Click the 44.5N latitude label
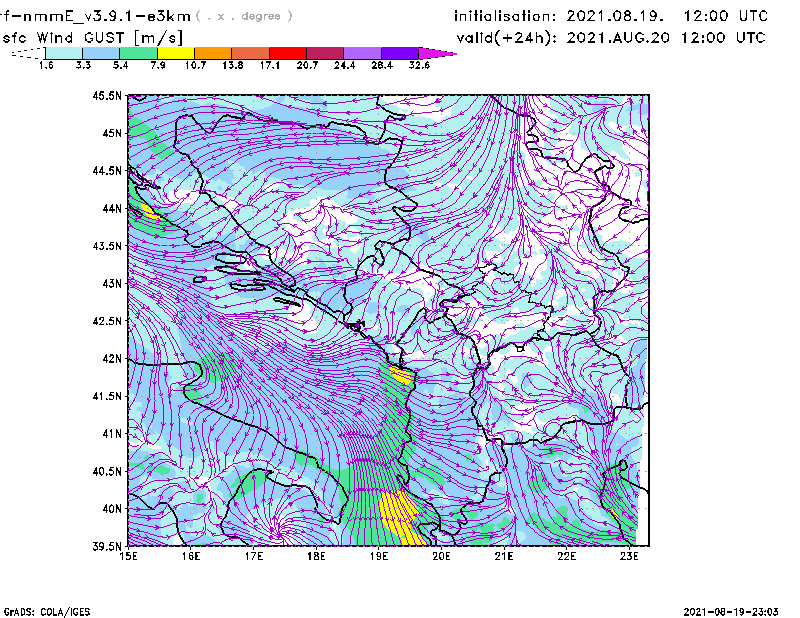This screenshot has height=618, width=800. (x=107, y=171)
